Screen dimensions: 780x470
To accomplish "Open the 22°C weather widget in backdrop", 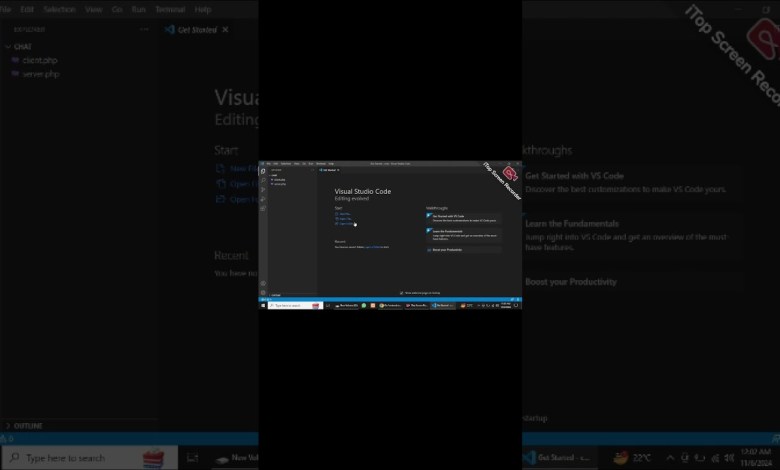I will [631, 458].
